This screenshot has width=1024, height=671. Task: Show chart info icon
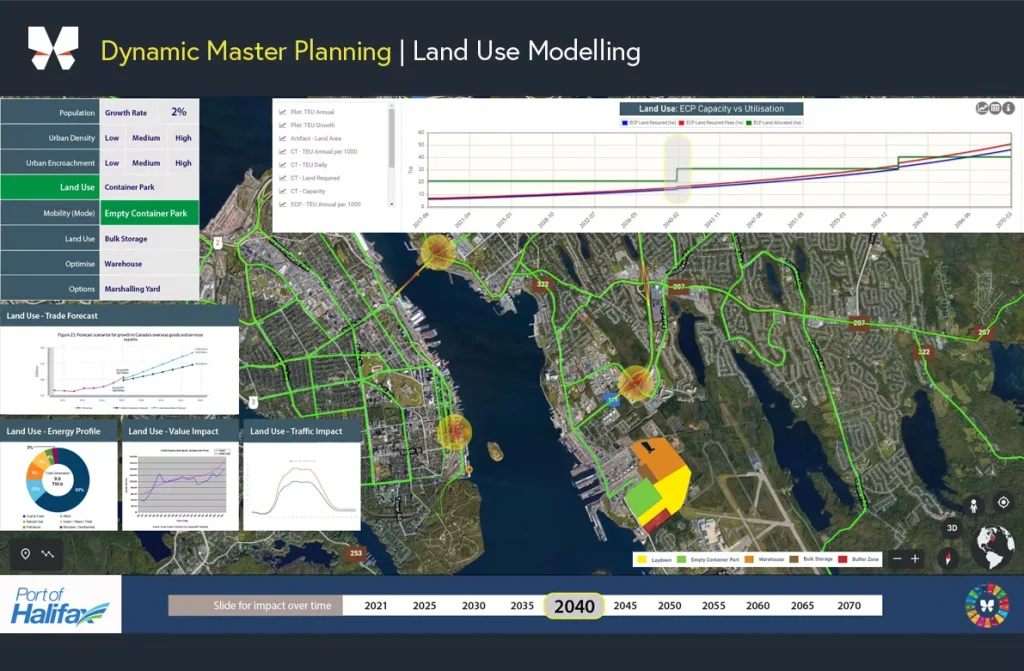pyautogui.click(x=1008, y=108)
